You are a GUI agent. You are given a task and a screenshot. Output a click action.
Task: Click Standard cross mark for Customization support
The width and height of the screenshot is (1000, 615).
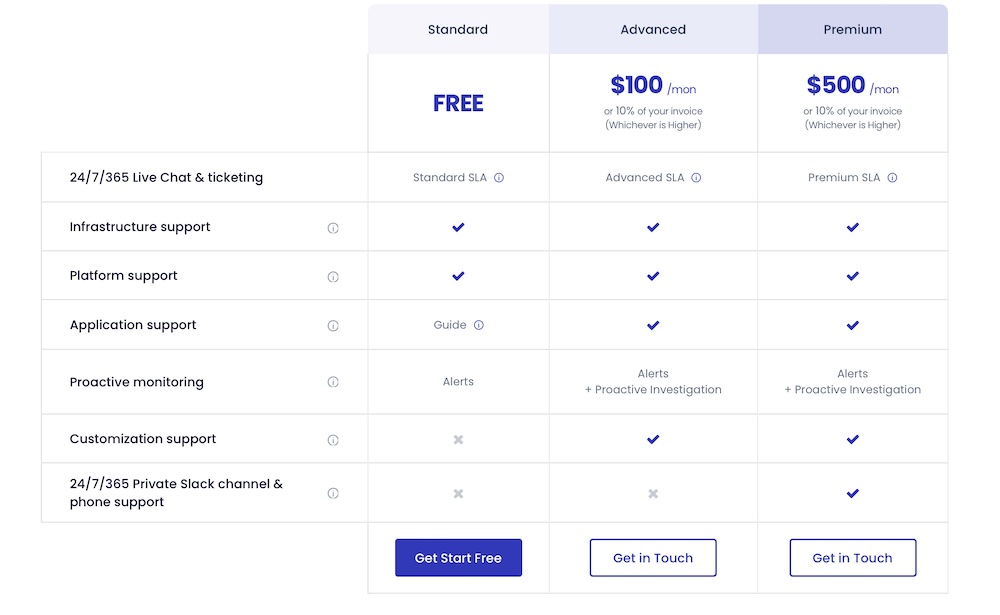coord(458,440)
